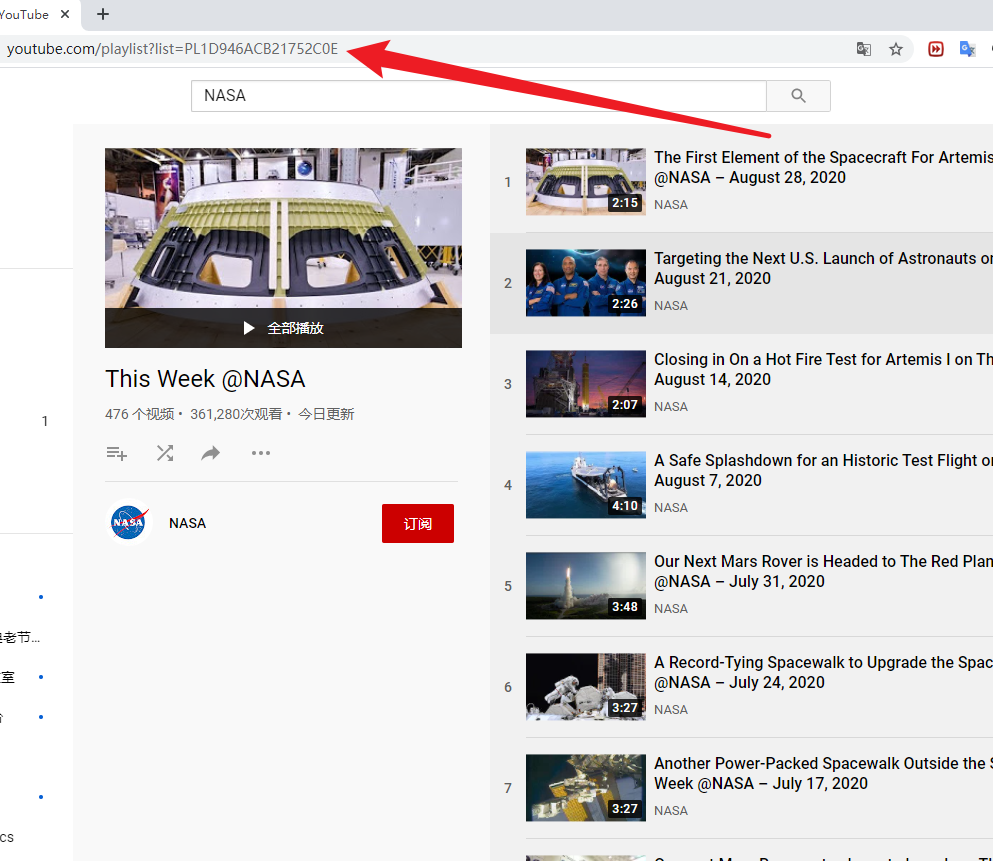Open 'Another Power-Packed Spacewalk' video title
Image resolution: width=993 pixels, height=861 pixels.
click(x=823, y=773)
